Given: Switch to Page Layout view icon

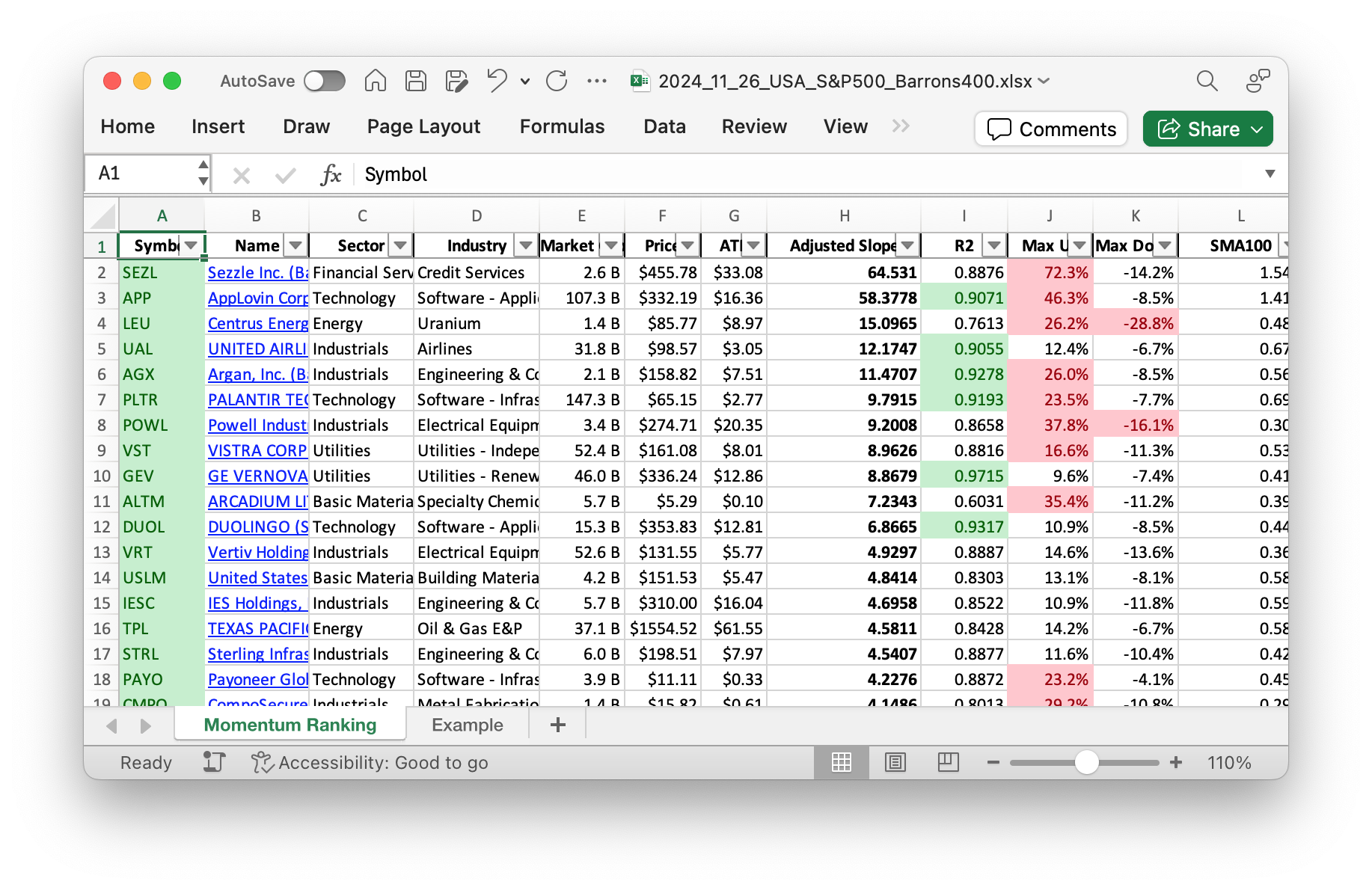Looking at the screenshot, I should point(895,762).
